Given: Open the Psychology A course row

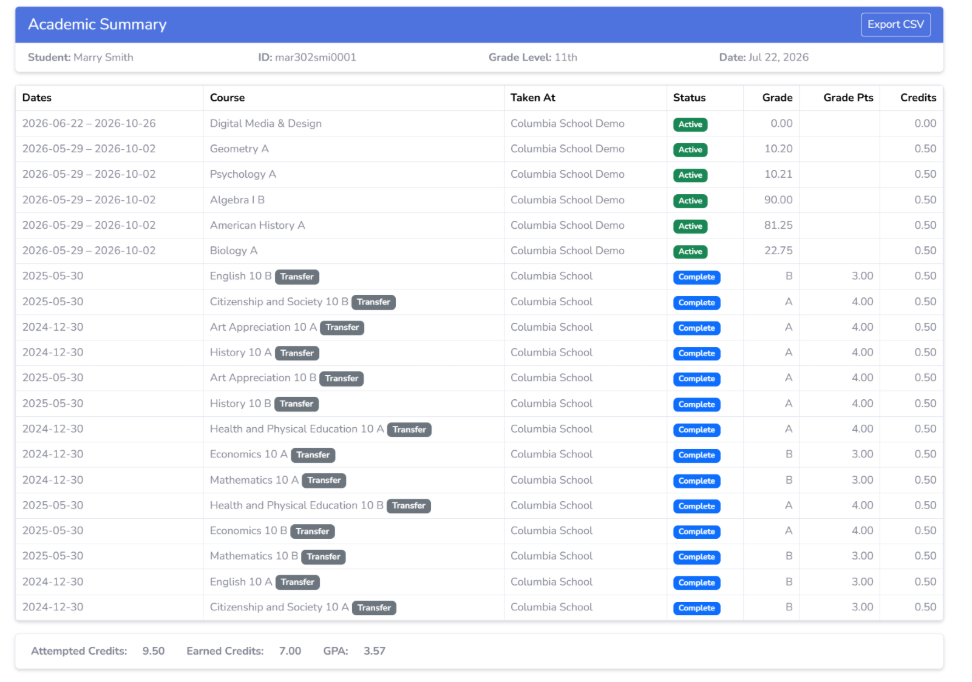Looking at the screenshot, I should click(x=479, y=174).
